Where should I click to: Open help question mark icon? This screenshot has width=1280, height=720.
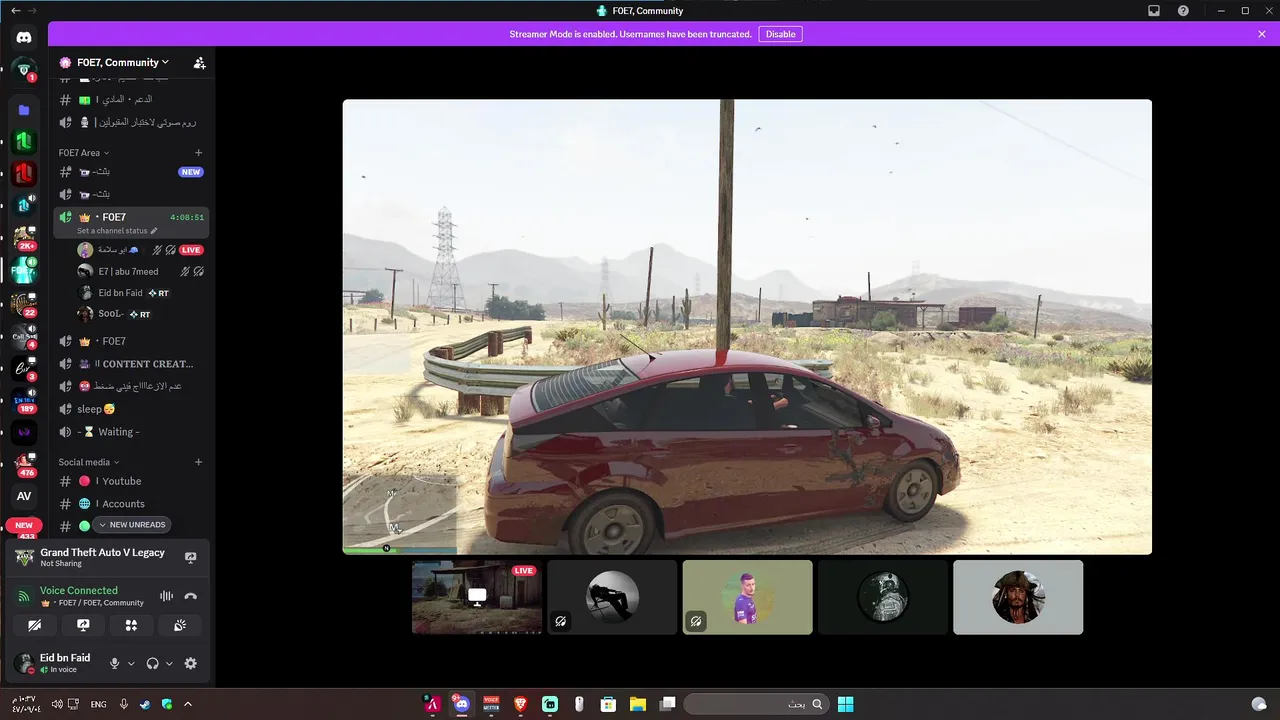pyautogui.click(x=1183, y=11)
